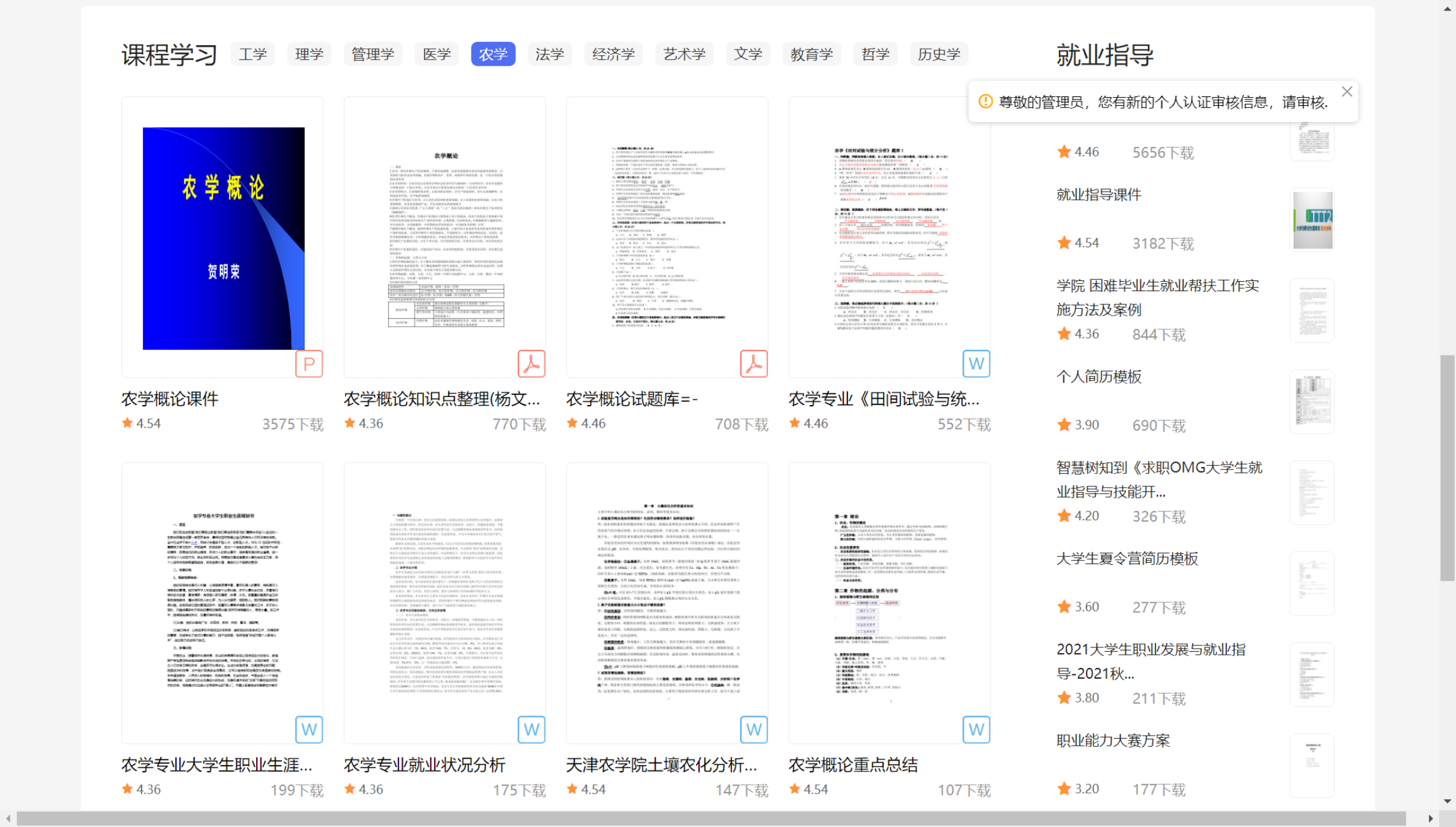Switch to the 文学 tab
Screen dimensions: 1456x827
[748, 54]
